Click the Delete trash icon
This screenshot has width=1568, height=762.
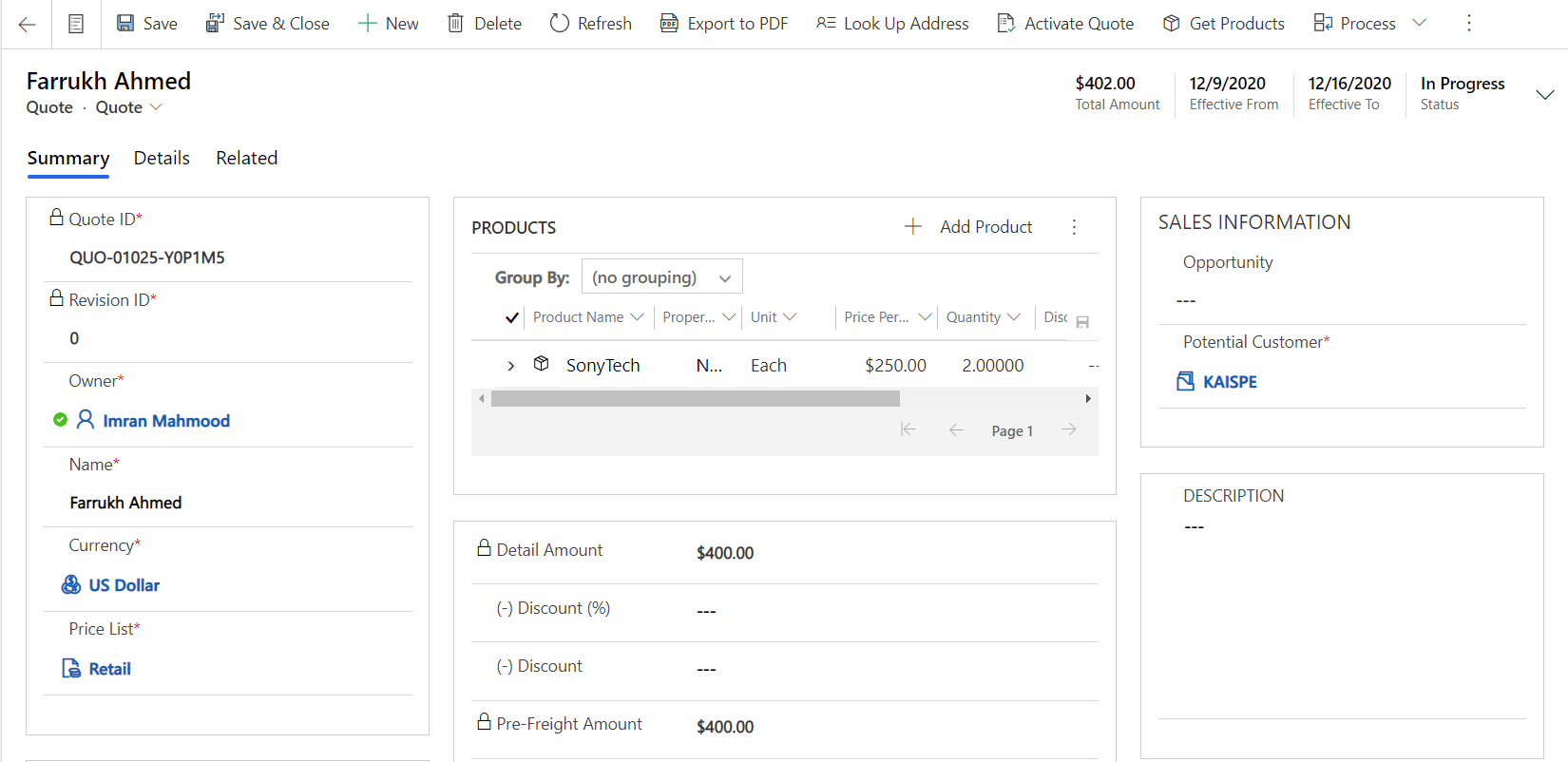click(x=455, y=24)
